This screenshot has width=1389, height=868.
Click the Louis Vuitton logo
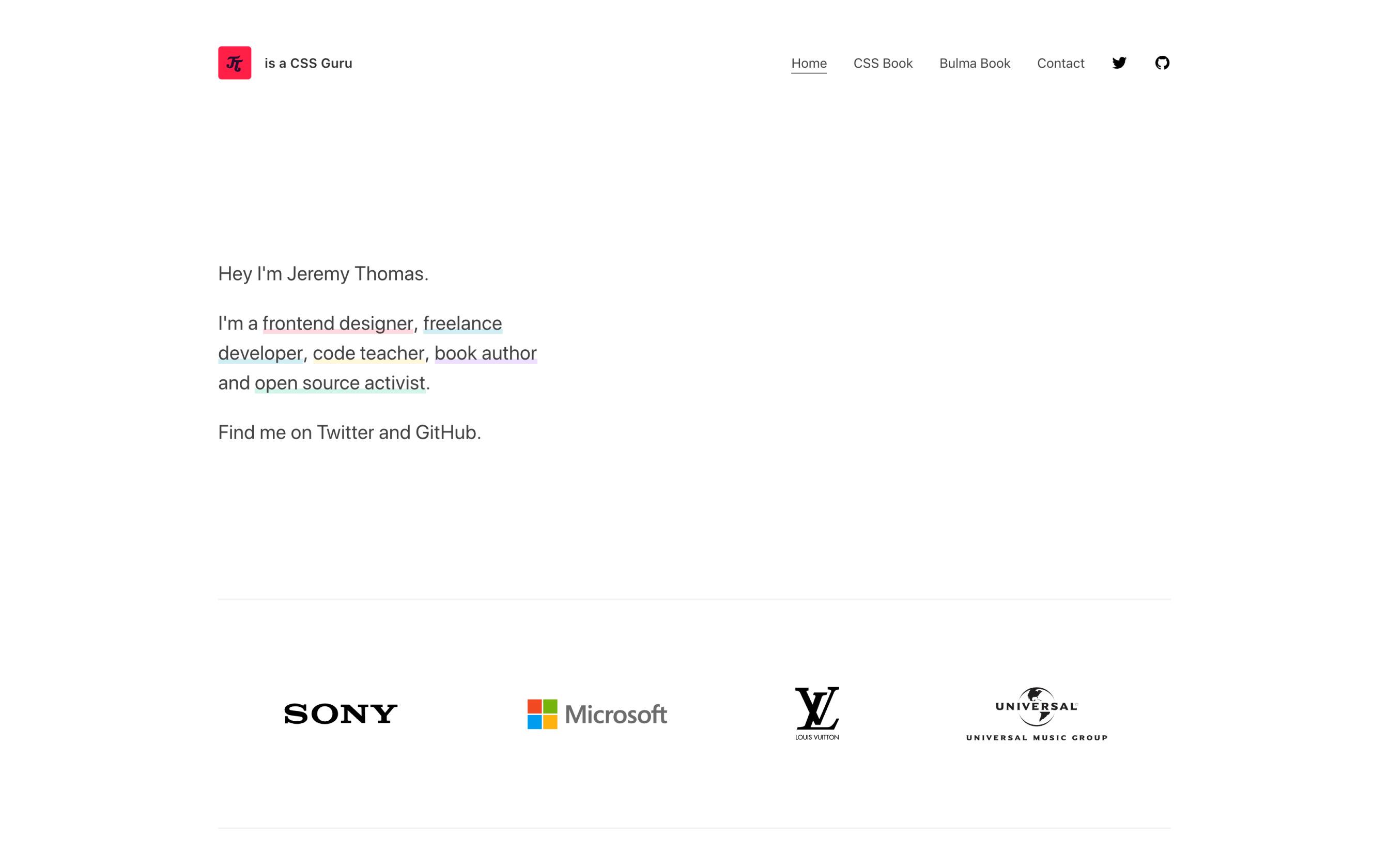(817, 713)
